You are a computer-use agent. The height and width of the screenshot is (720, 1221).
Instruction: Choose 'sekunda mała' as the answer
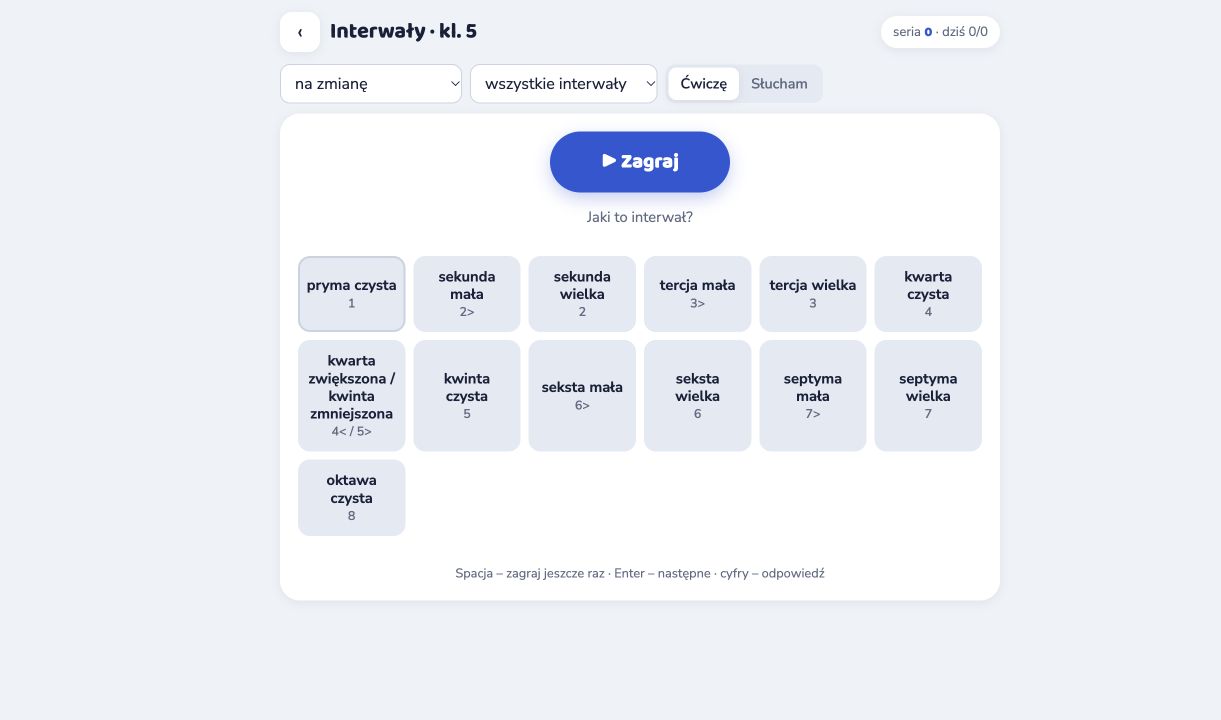(467, 294)
